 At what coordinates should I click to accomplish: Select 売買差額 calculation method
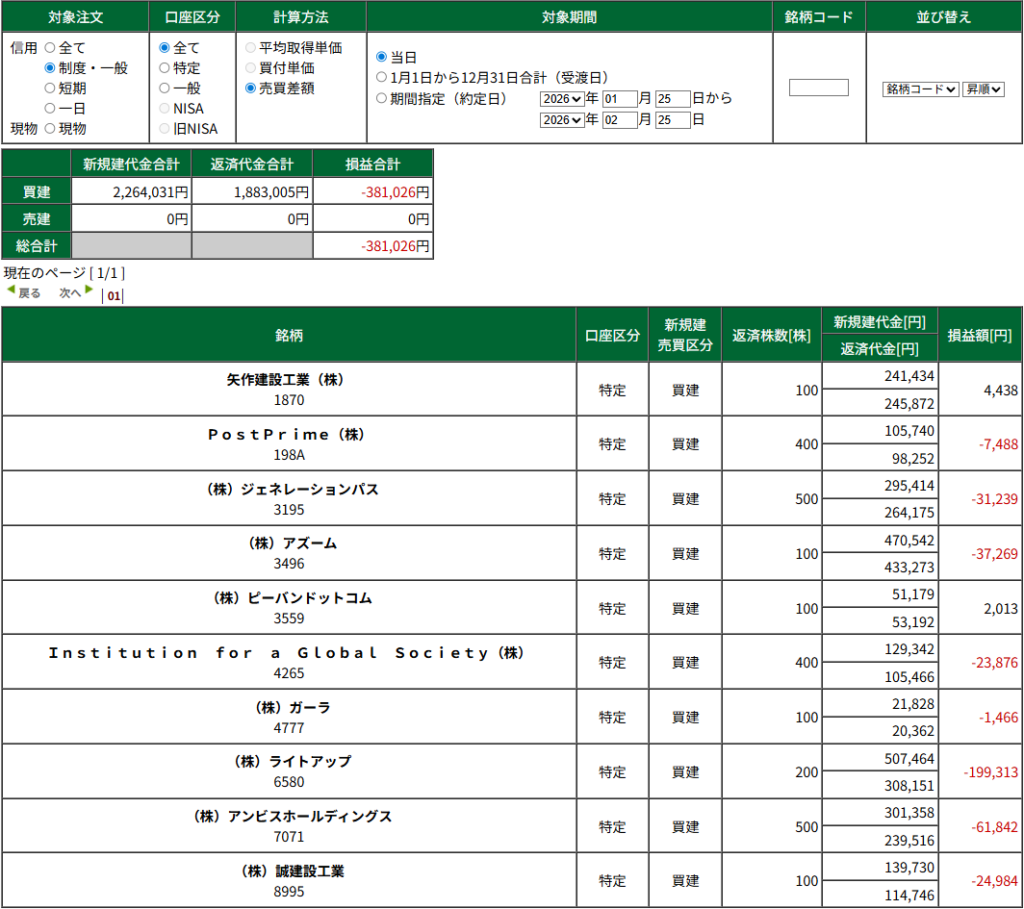pyautogui.click(x=251, y=88)
